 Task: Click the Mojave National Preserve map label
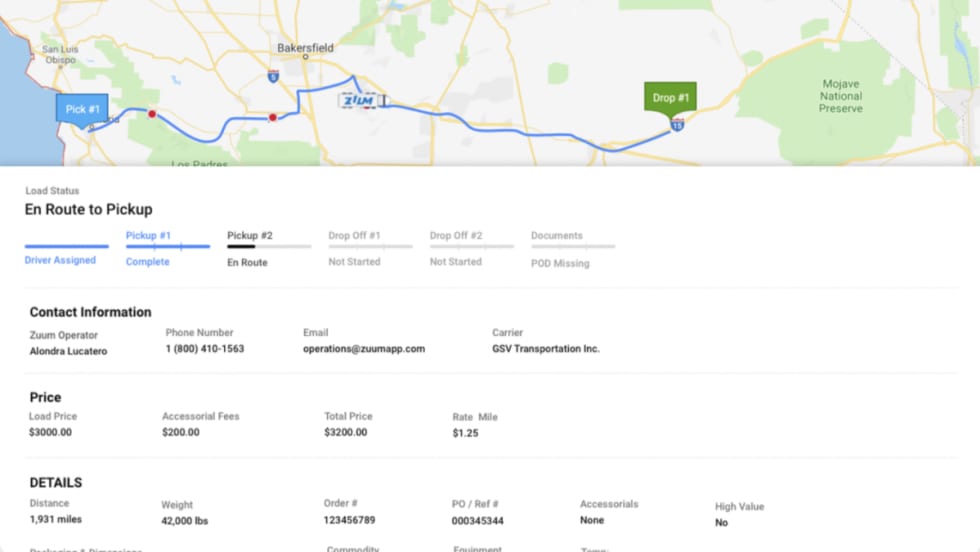point(840,96)
